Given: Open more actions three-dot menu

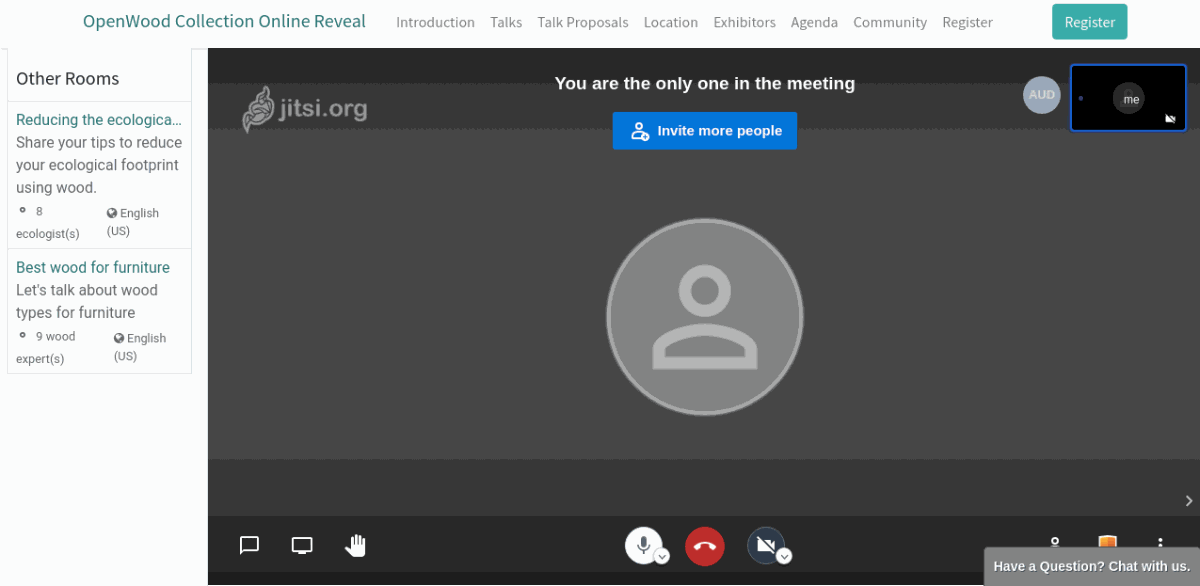Looking at the screenshot, I should [x=1160, y=543].
